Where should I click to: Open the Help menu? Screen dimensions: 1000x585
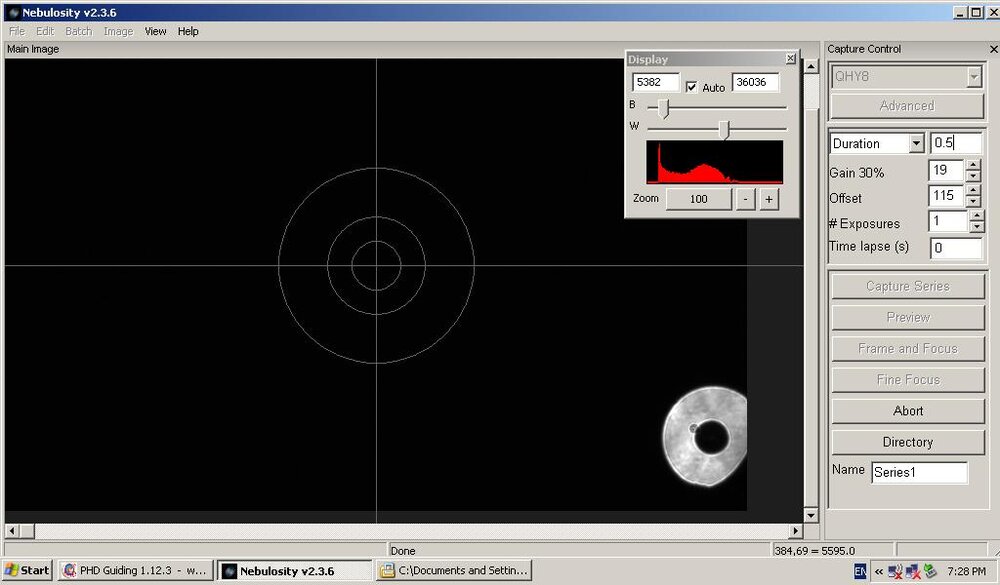[x=188, y=31]
